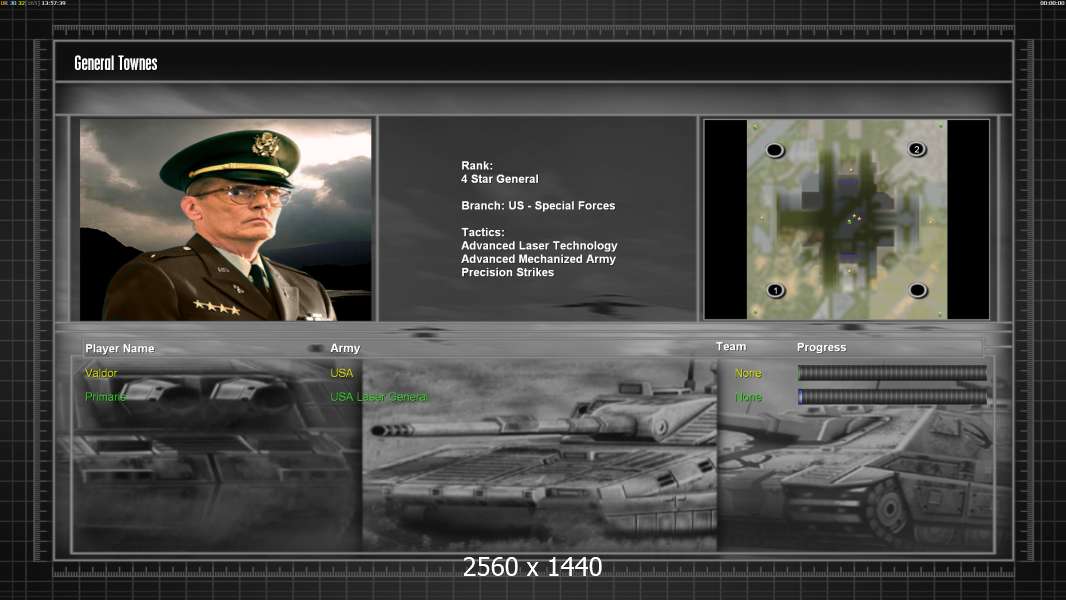Click the 'Player Name' column header
This screenshot has height=600, width=1066.
coord(120,349)
